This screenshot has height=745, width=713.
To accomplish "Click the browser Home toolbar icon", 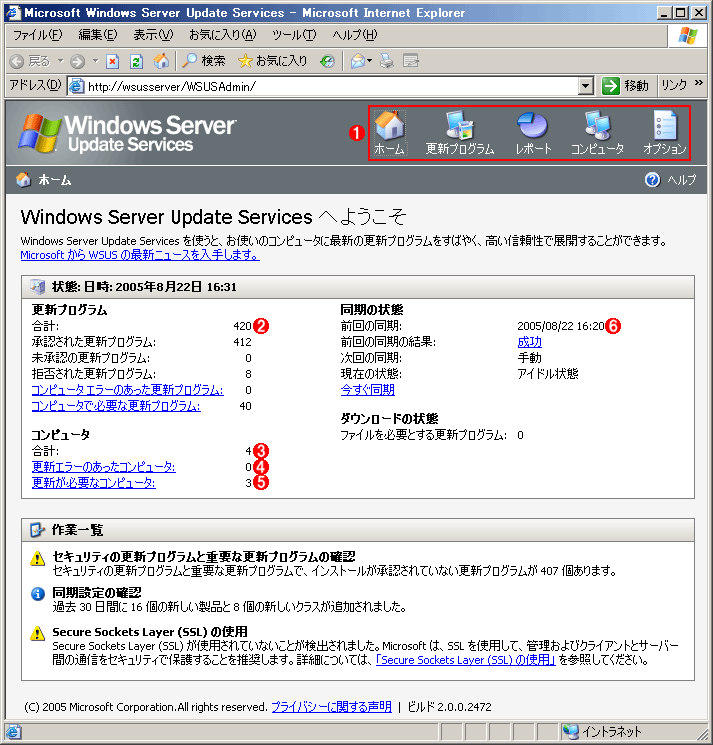I will [x=161, y=61].
